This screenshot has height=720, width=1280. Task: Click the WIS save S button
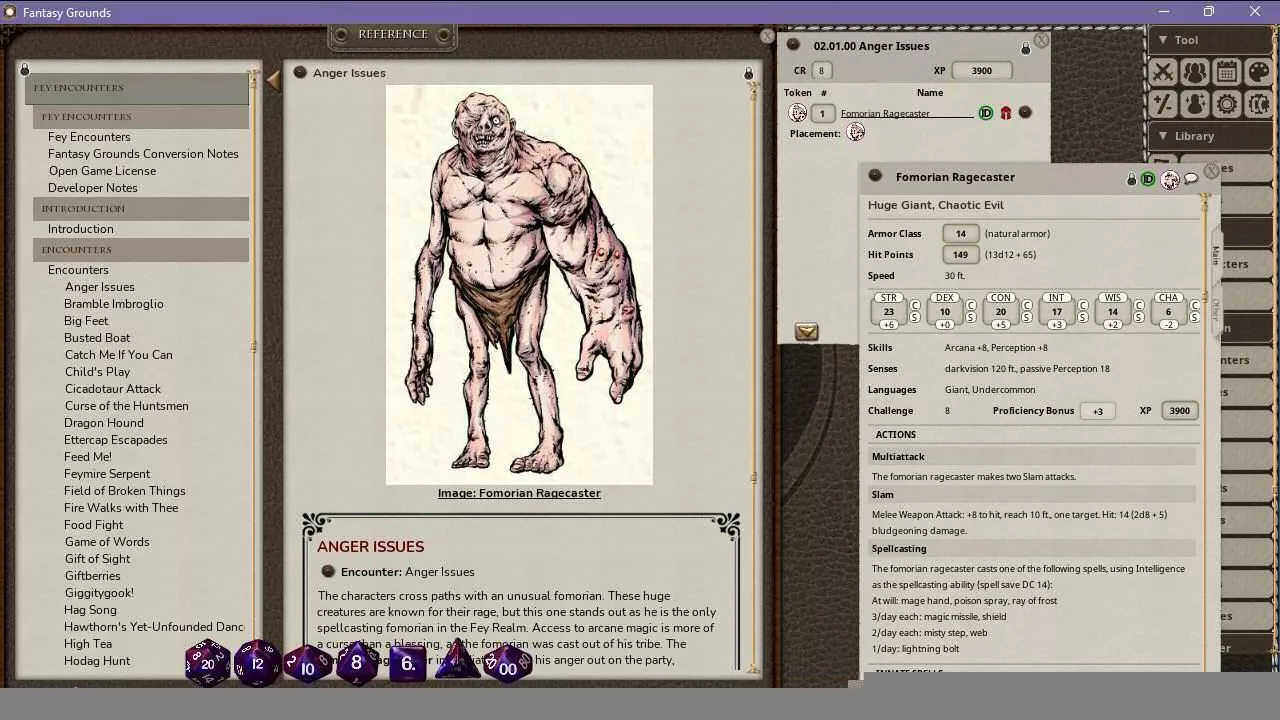[x=1139, y=318]
